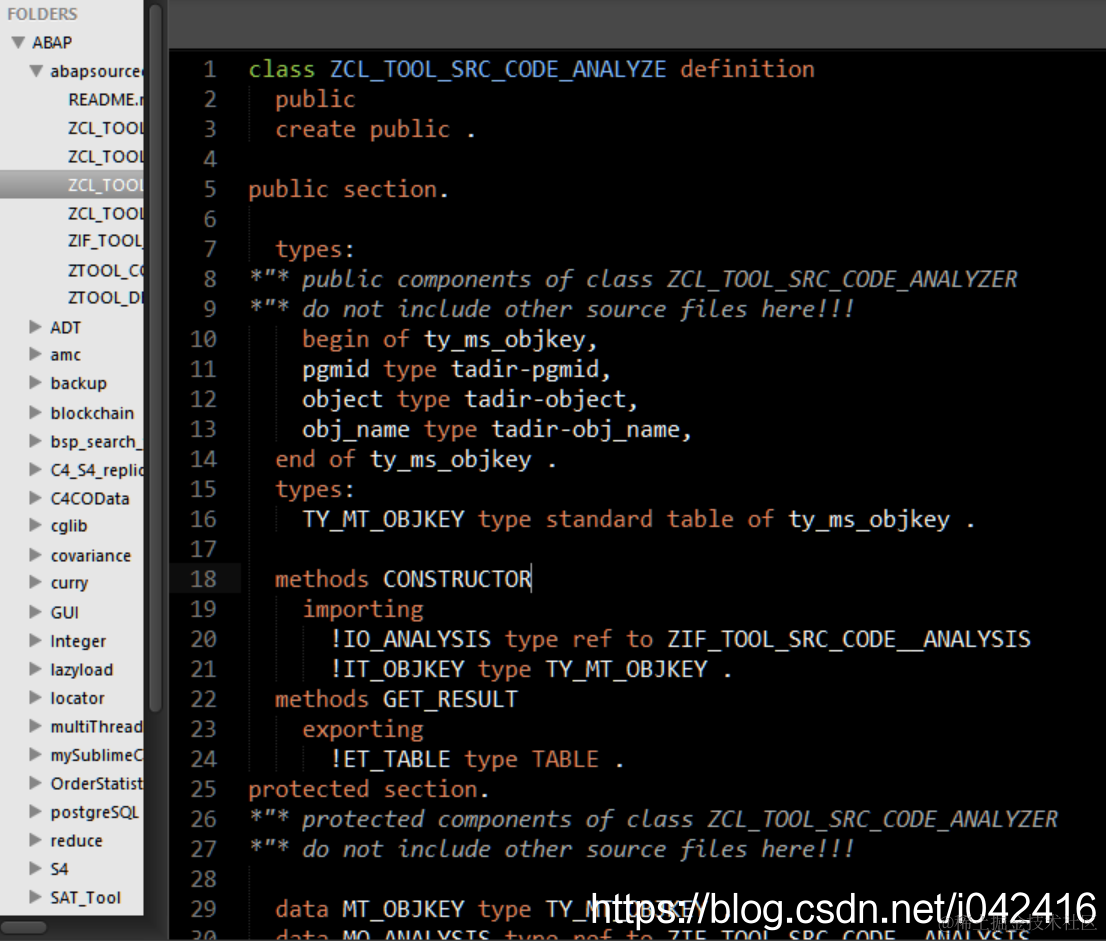
Task: Click line number 18 in gutter
Action: coord(203,579)
